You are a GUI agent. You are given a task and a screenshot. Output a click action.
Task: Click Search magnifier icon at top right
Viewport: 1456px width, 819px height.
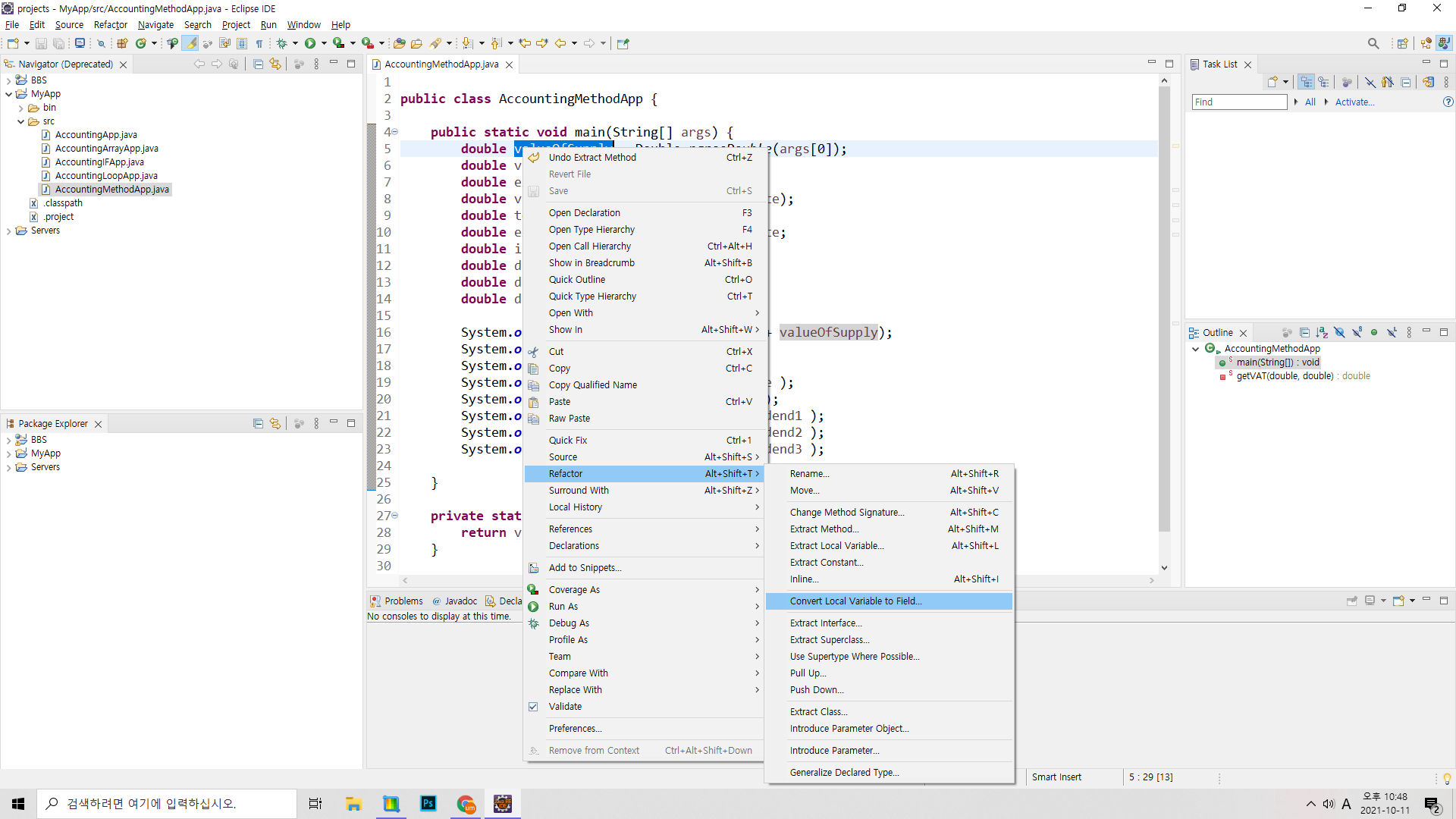[x=1373, y=43]
